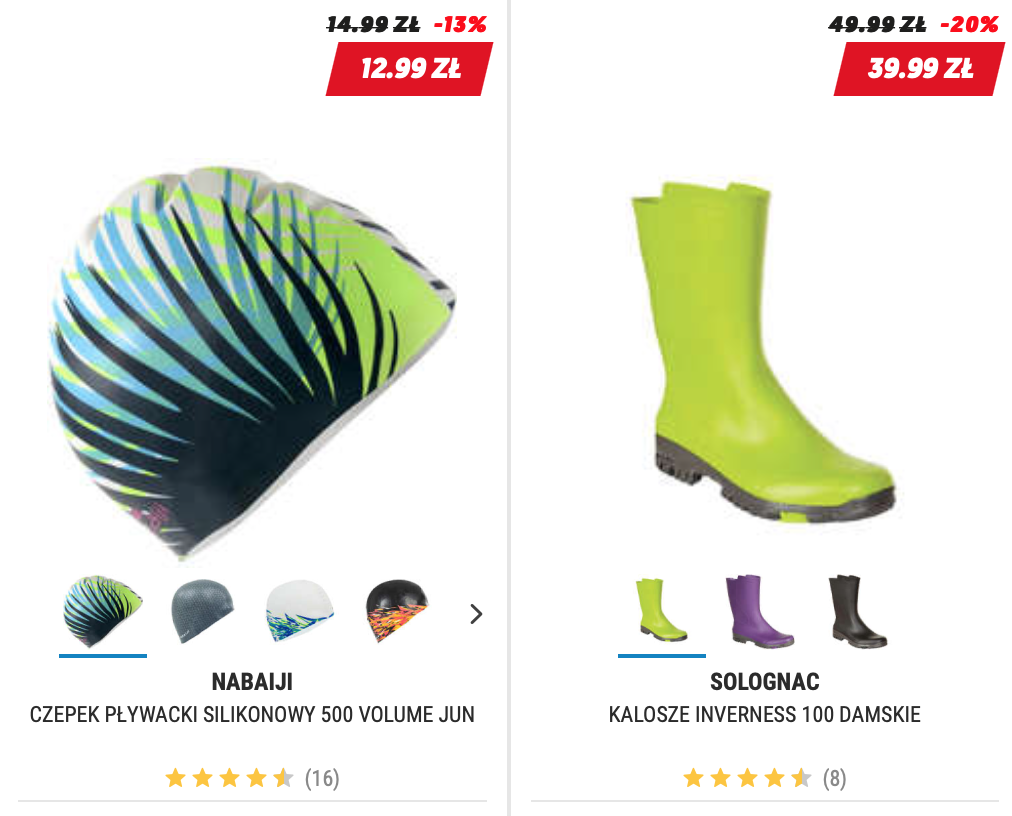Choose the purple rain boot variant
The image size is (1012, 816).
click(760, 611)
